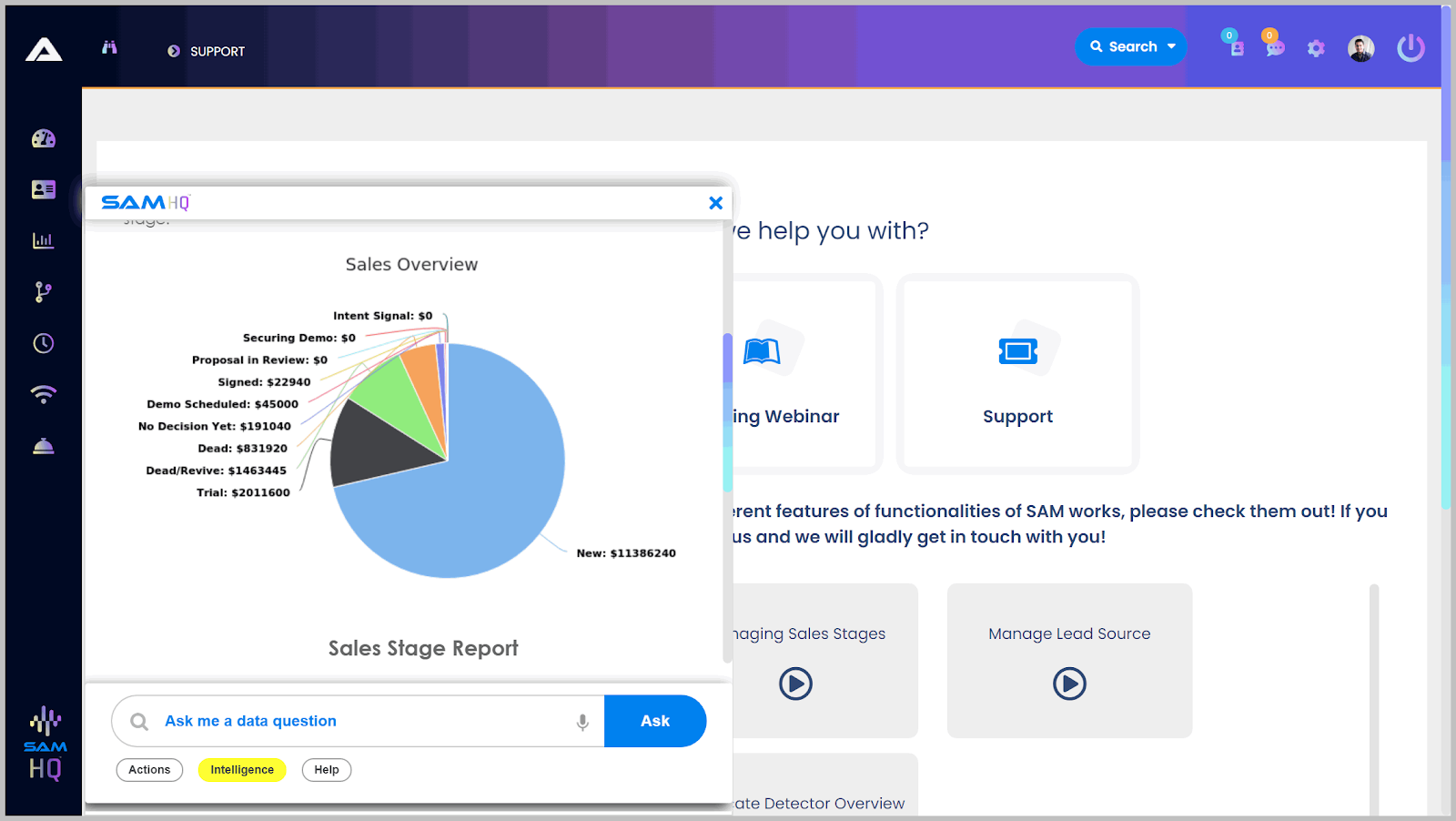
Task: Open the contacts card icon in sidebar
Action: (x=44, y=189)
